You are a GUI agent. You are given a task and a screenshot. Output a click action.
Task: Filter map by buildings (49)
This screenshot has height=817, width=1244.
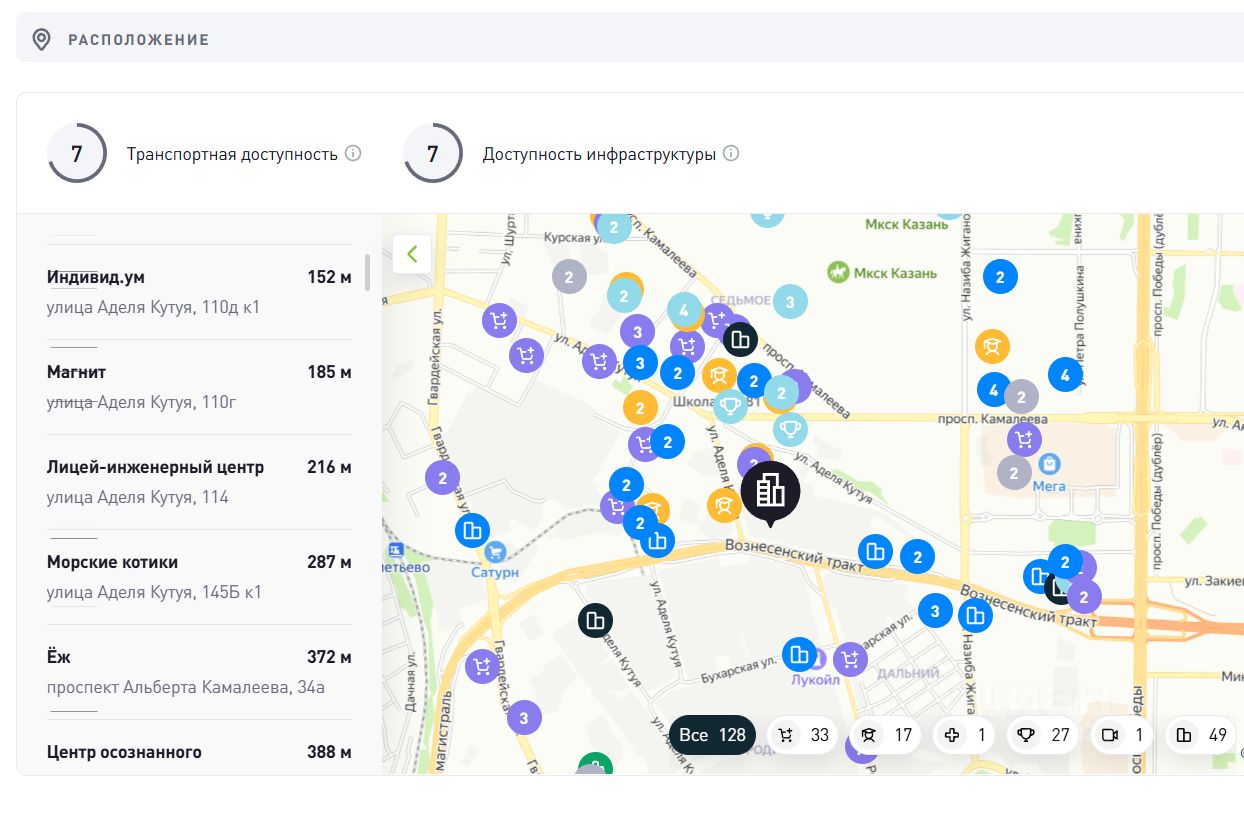(x=1202, y=735)
